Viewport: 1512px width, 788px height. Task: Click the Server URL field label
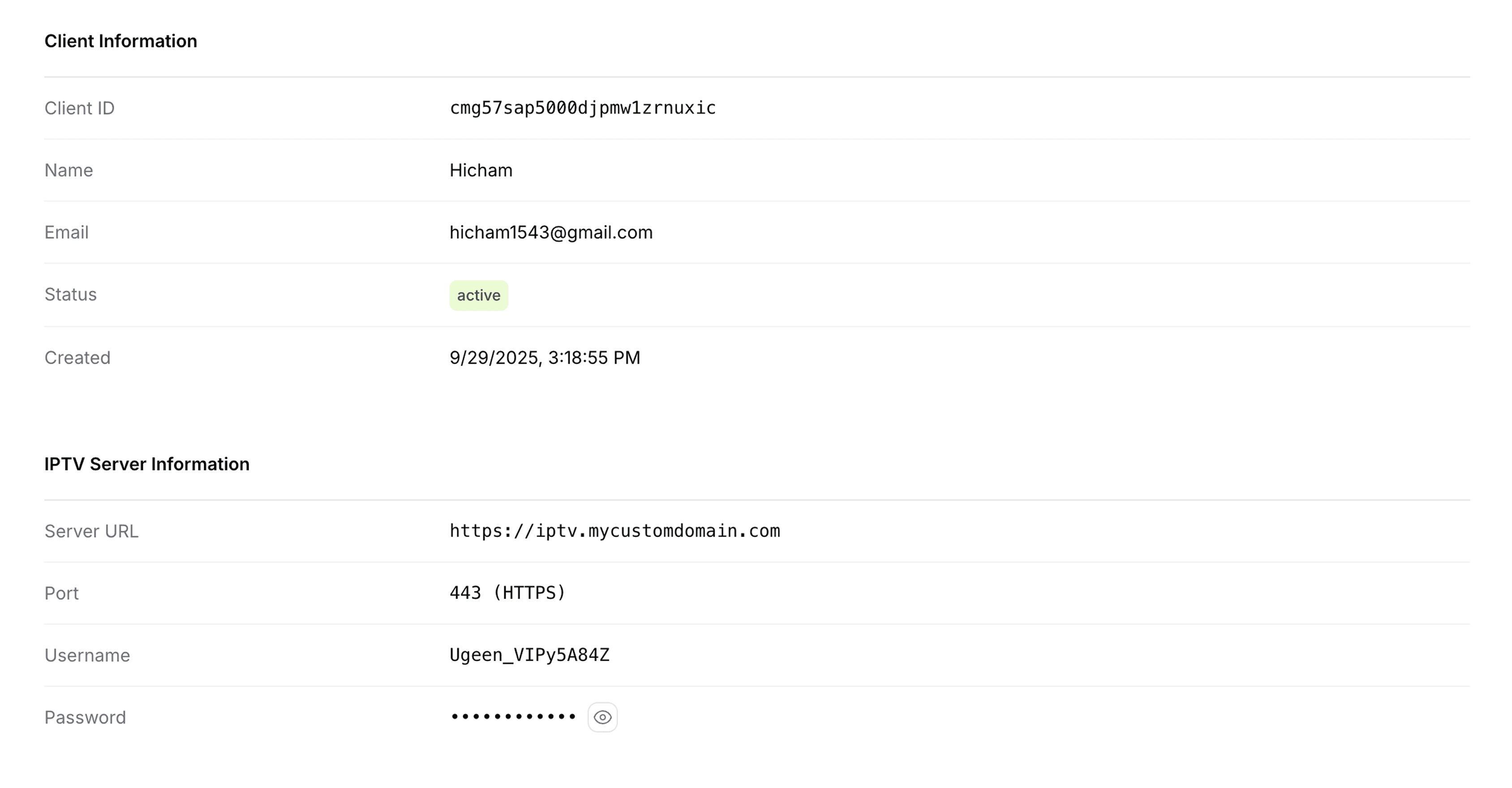pos(91,531)
